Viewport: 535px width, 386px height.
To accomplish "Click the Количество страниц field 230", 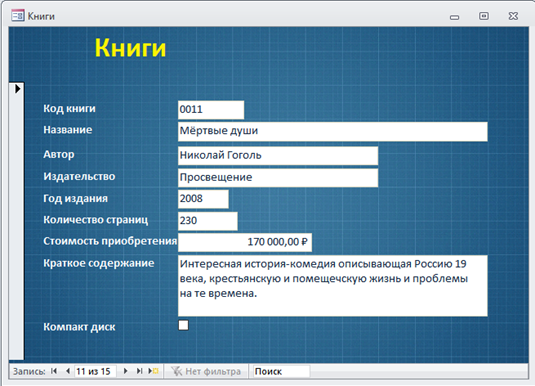I will click(x=207, y=221).
